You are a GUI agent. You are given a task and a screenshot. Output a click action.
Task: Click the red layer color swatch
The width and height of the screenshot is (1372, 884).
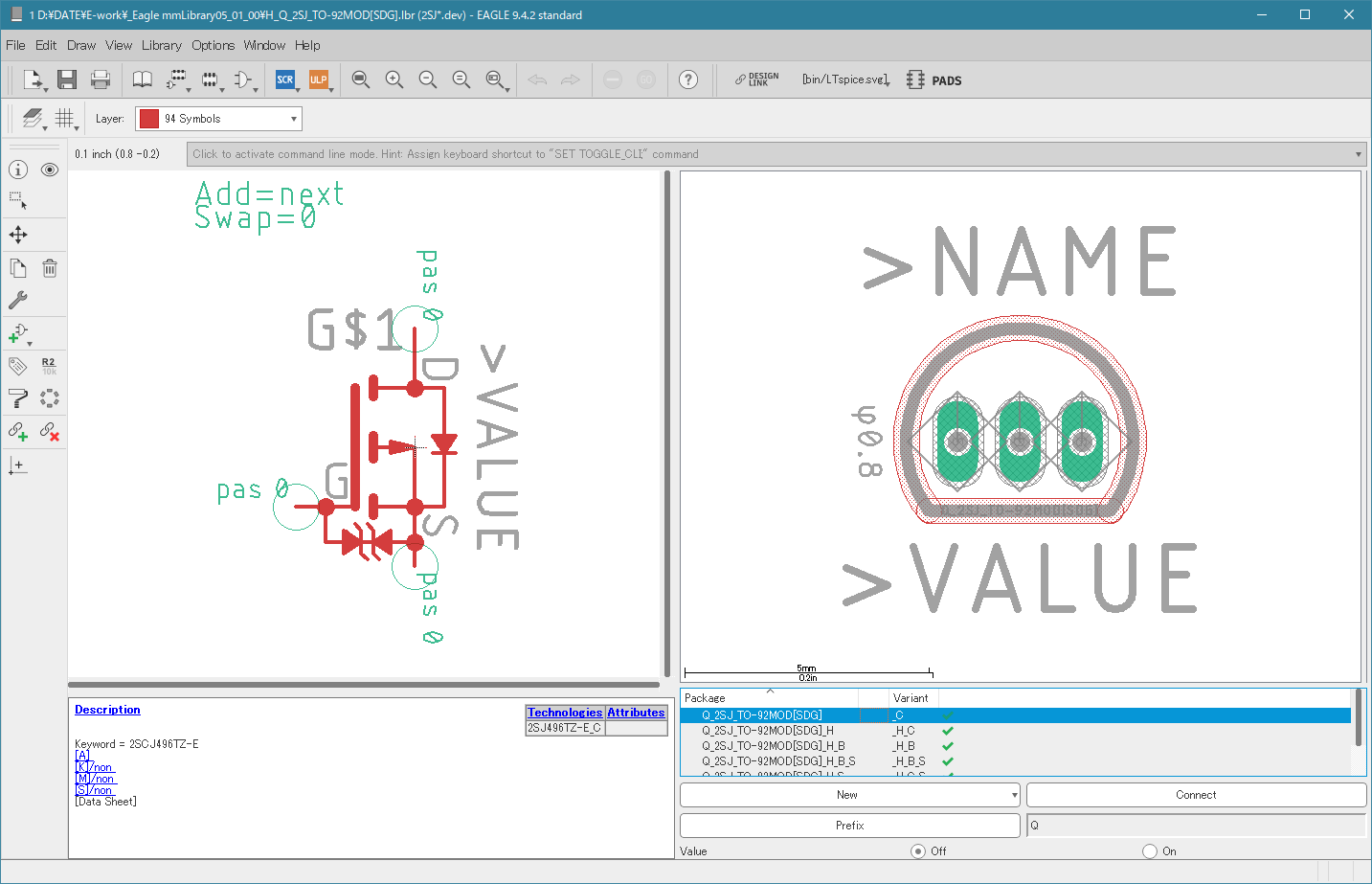149,119
